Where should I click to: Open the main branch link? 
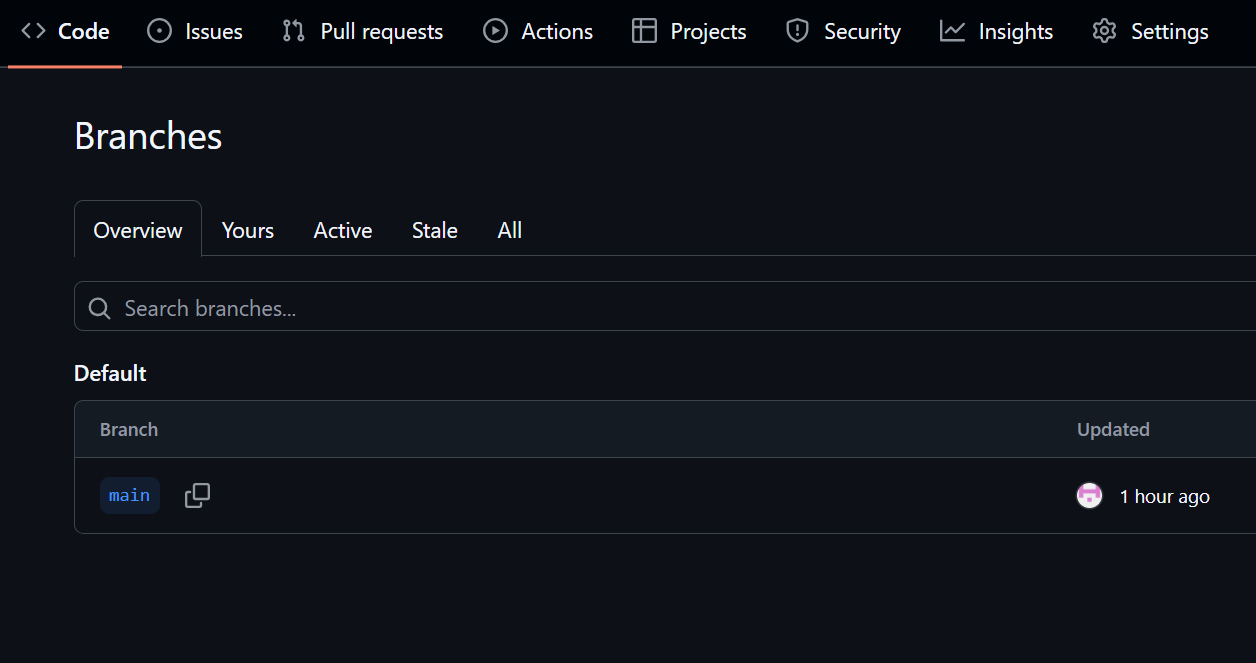[130, 496]
